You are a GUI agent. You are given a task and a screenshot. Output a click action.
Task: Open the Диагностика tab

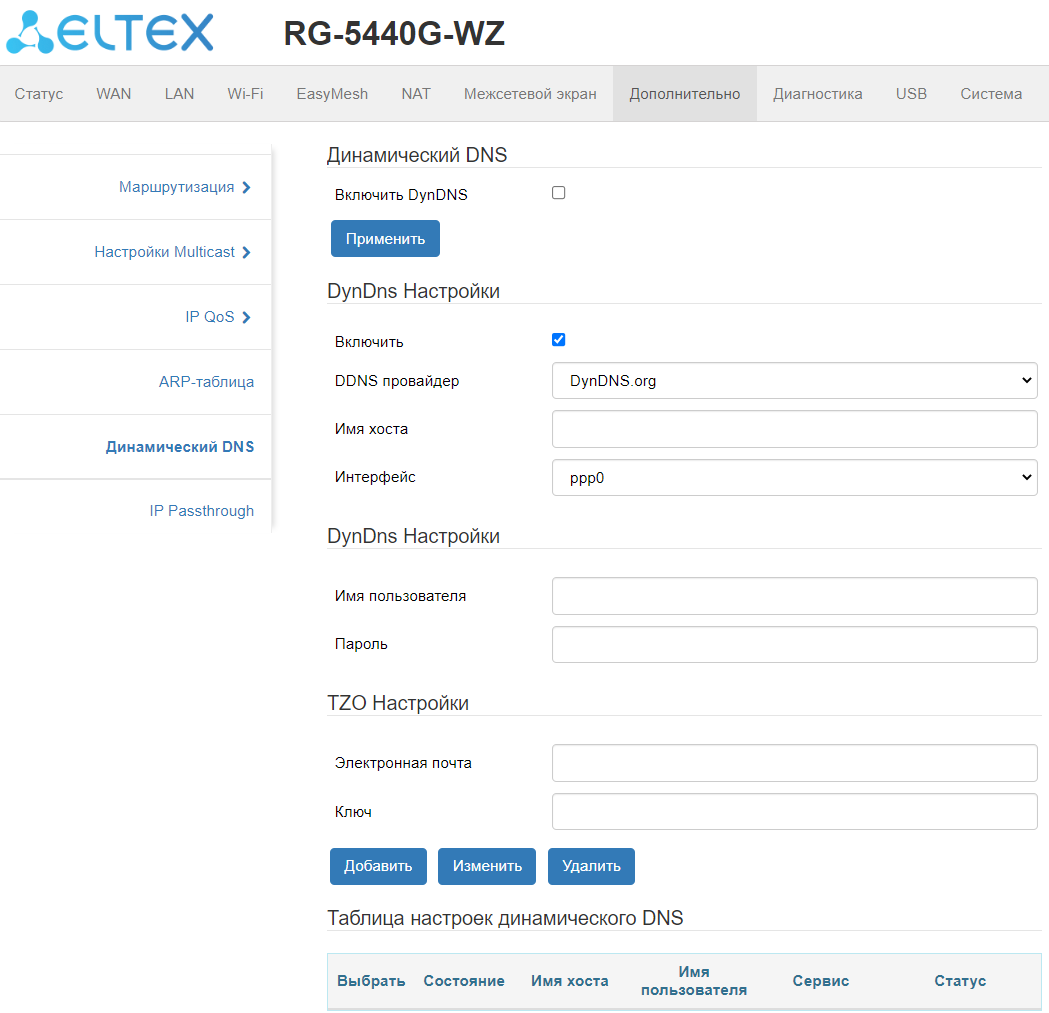click(x=818, y=94)
